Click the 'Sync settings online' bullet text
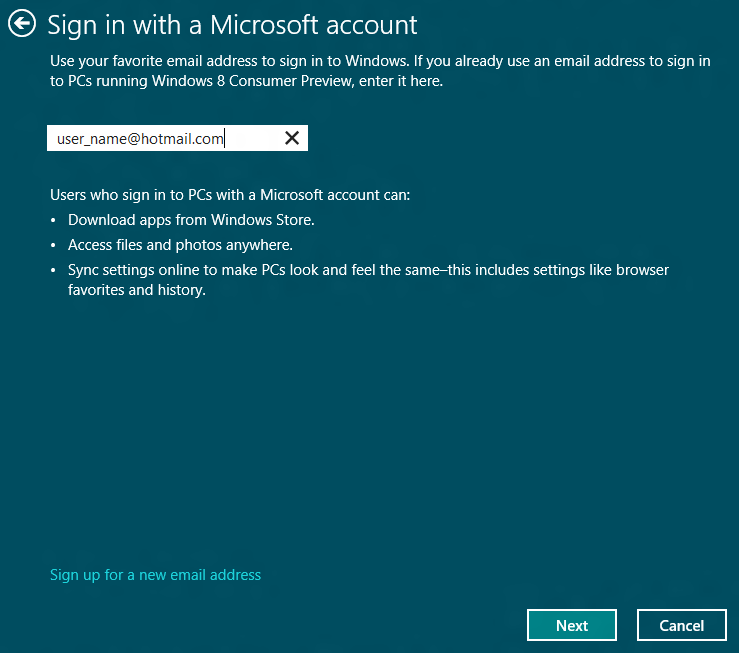The height and width of the screenshot is (653, 739). click(x=368, y=280)
